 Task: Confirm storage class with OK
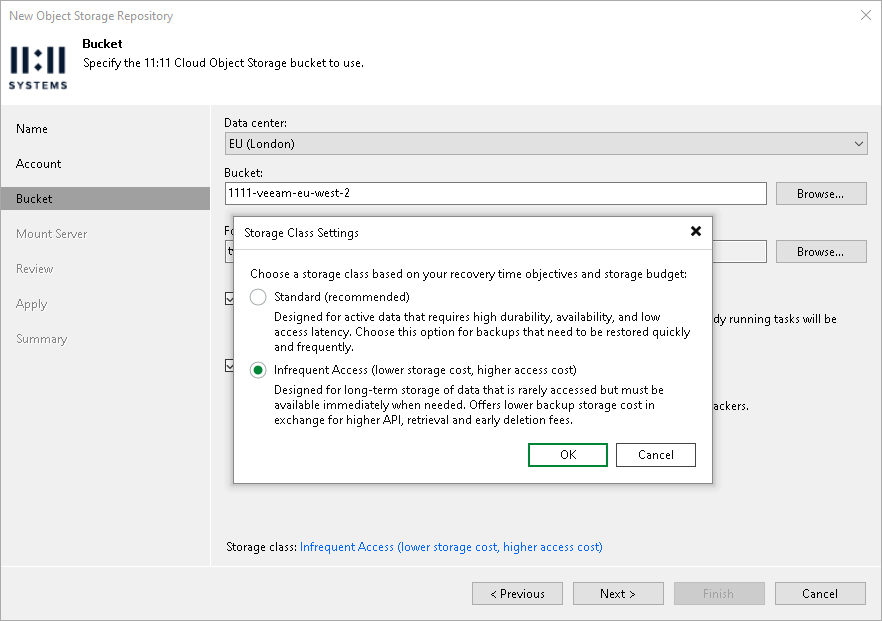[568, 455]
